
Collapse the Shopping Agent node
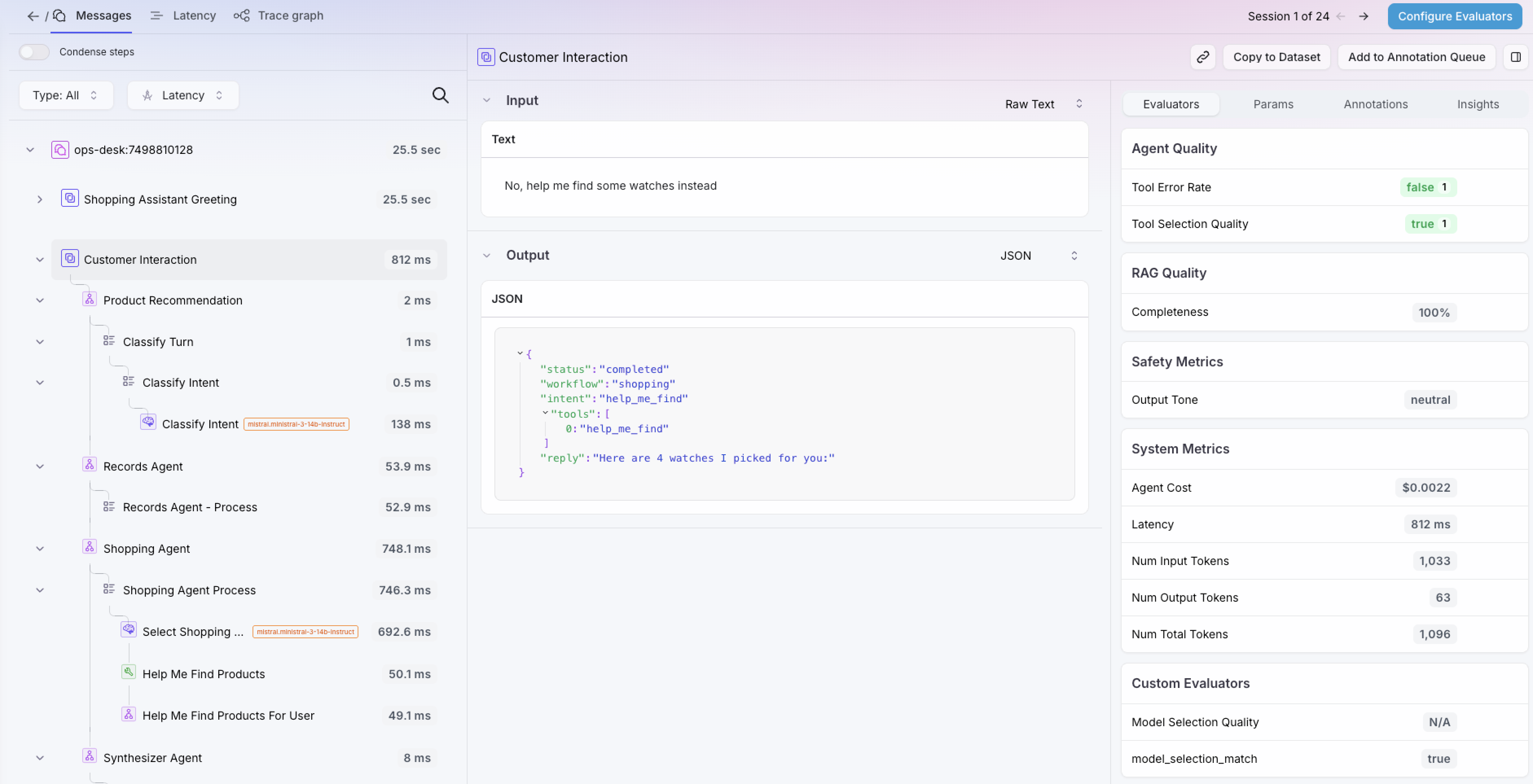[40, 548]
